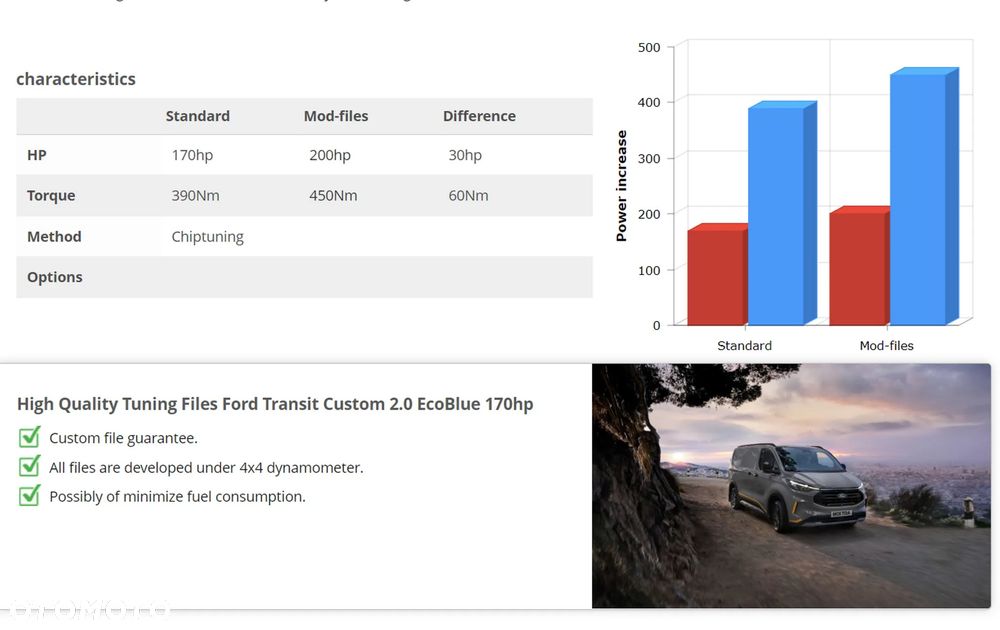The height and width of the screenshot is (630, 1000).
Task: Click the green checkmark beside Custom file guarantee
Action: coord(29,437)
